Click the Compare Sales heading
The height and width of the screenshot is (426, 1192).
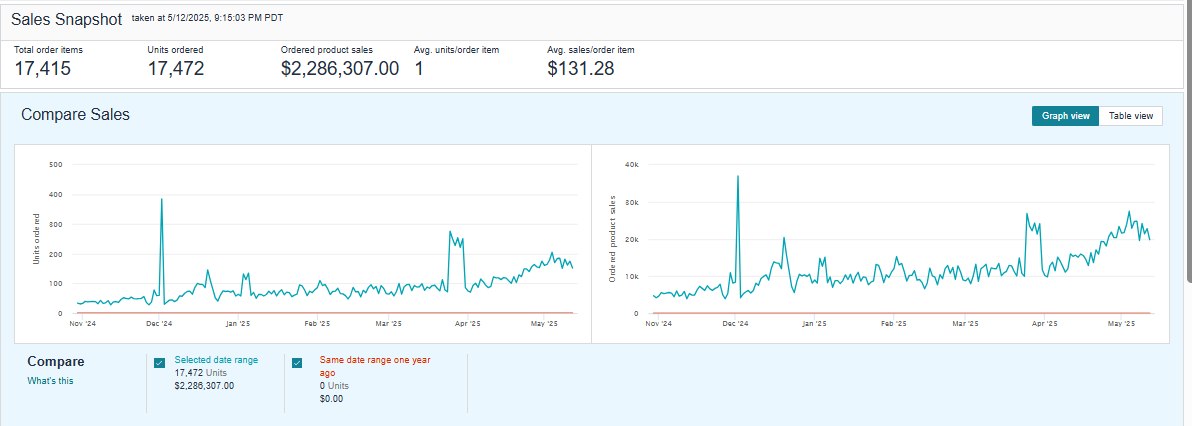point(75,115)
